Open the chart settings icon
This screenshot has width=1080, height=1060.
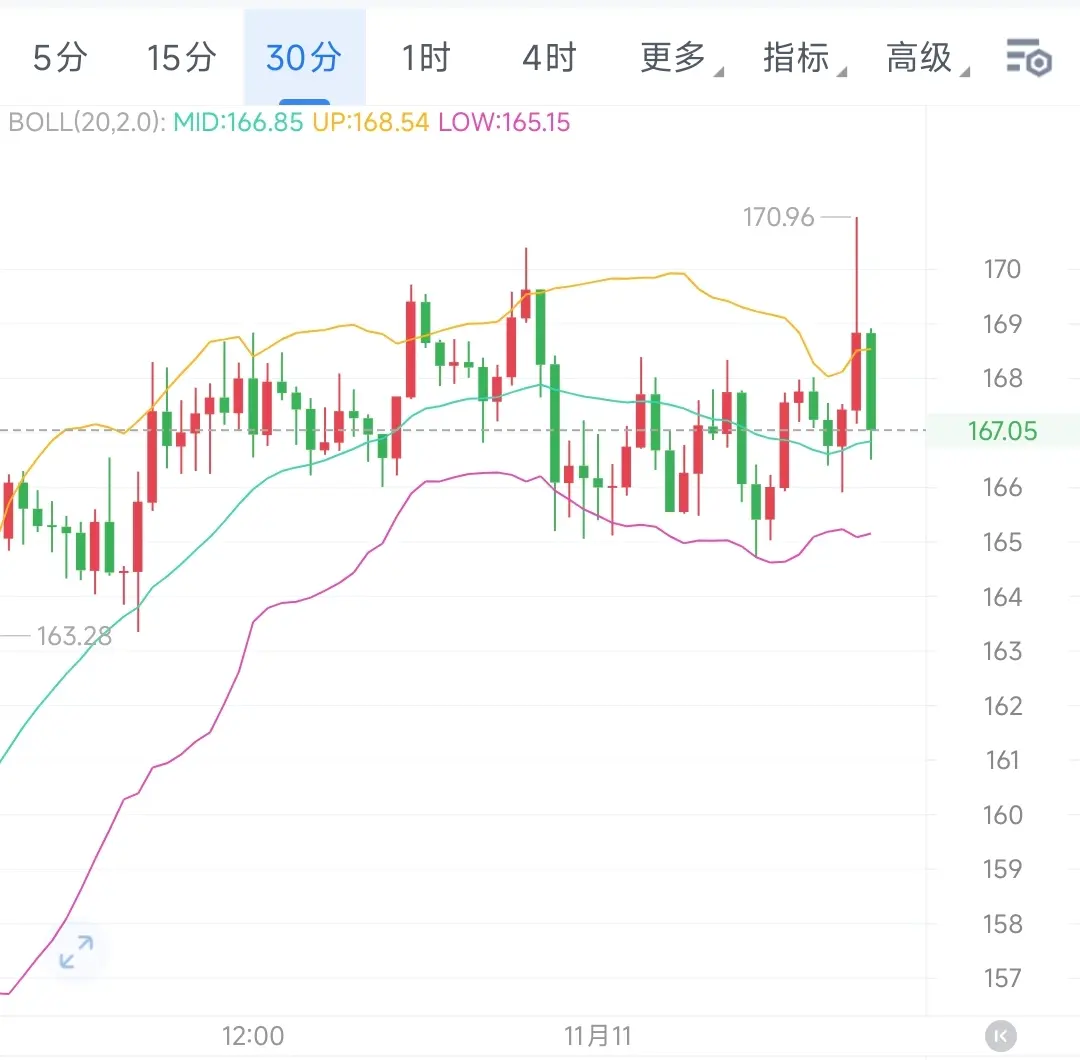pyautogui.click(x=1028, y=58)
